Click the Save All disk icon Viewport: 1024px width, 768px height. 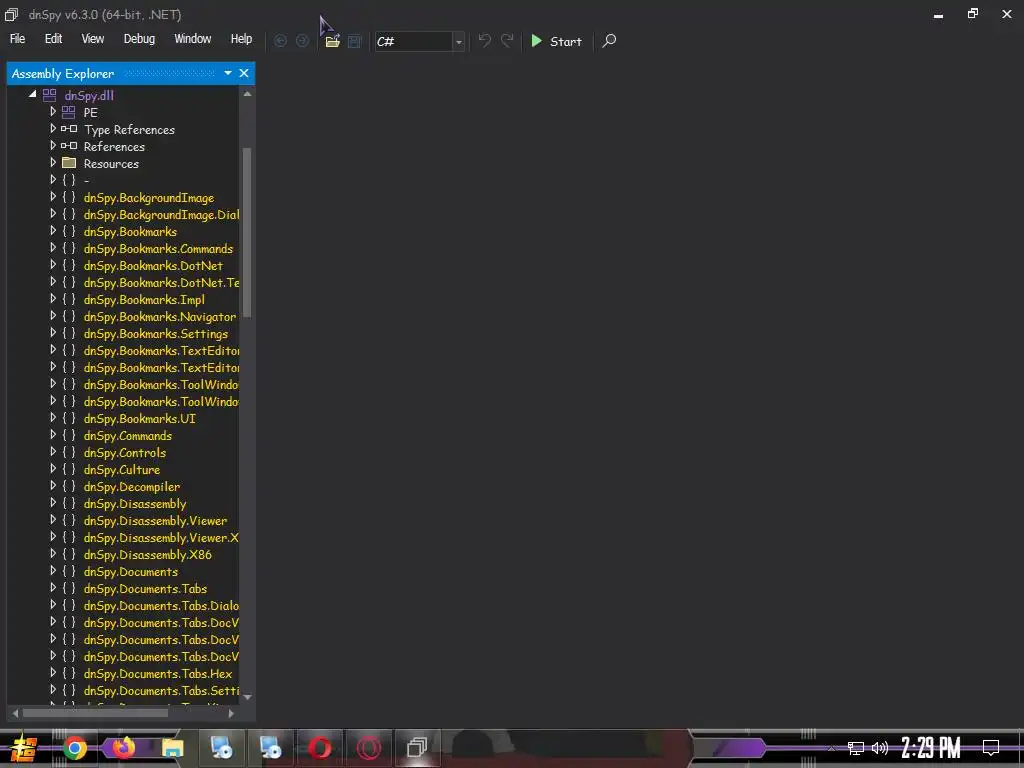tap(355, 41)
